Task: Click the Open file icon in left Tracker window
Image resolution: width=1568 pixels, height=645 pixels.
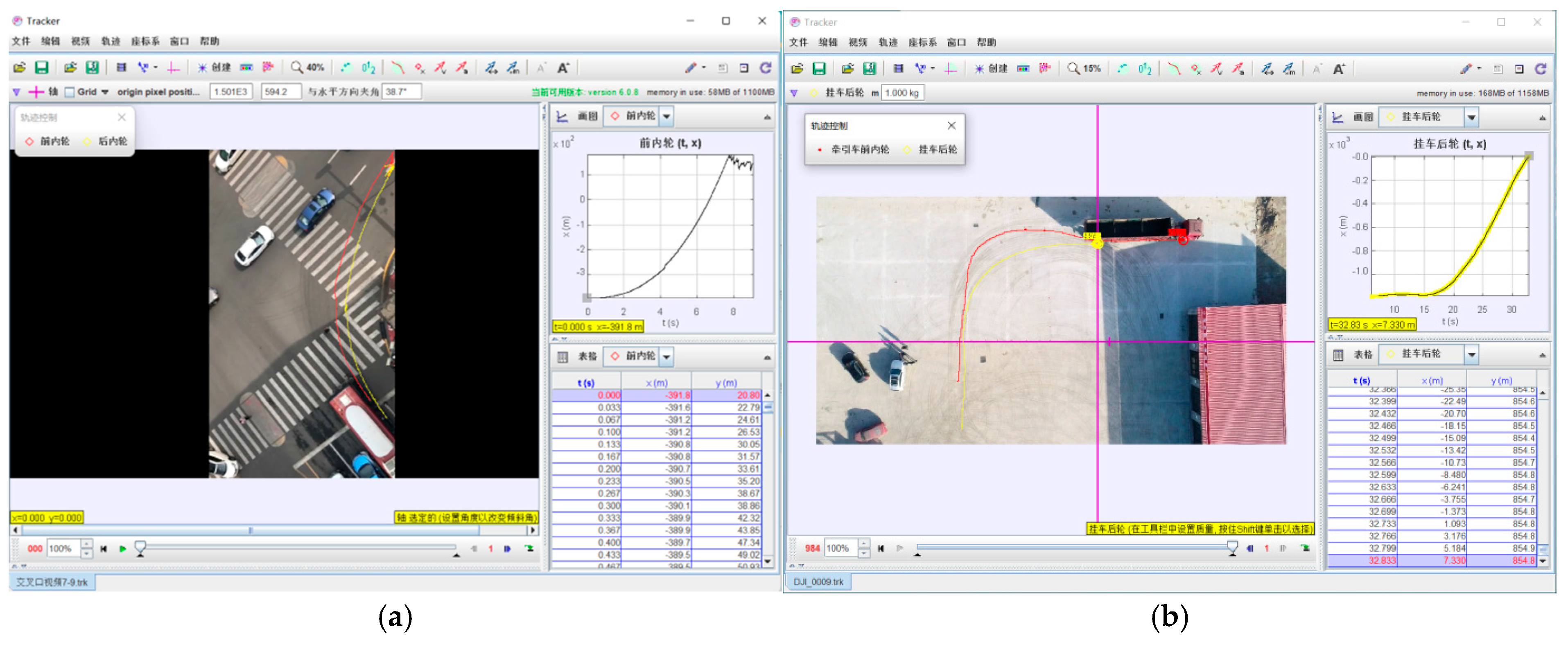Action: point(20,68)
